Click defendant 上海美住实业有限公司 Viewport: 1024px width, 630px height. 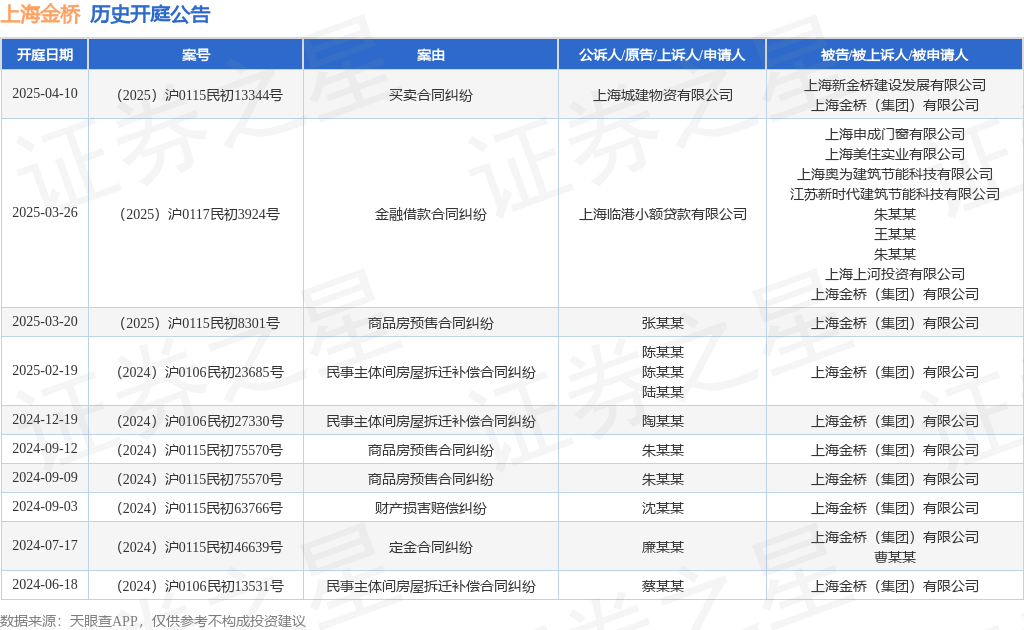tap(895, 154)
